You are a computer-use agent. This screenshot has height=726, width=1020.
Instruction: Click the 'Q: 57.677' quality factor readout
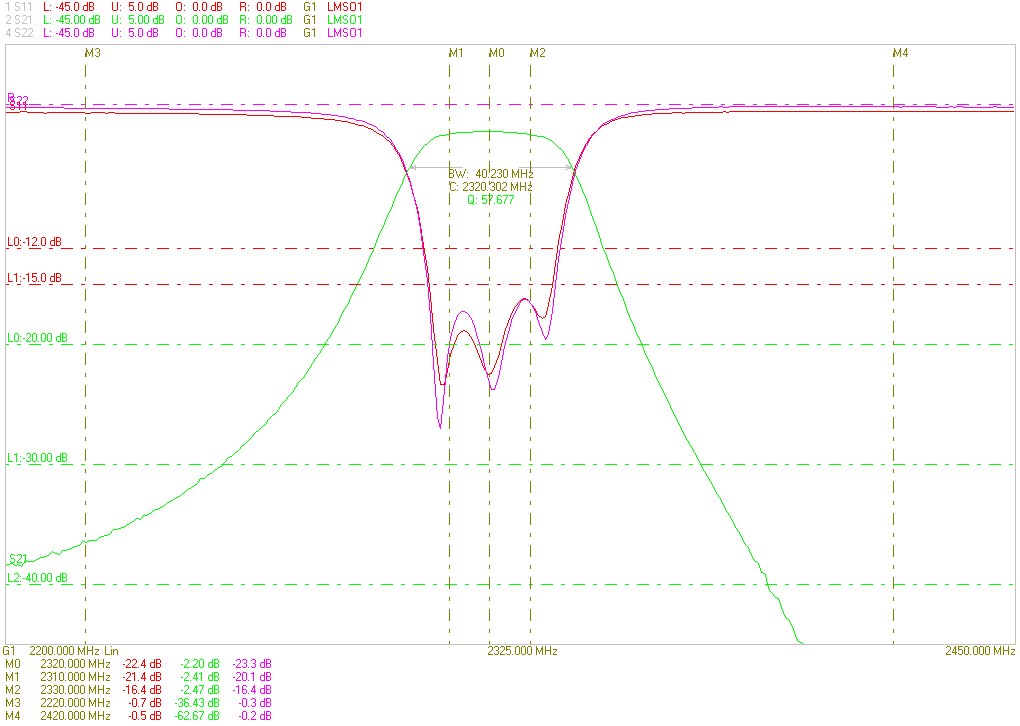[x=490, y=200]
